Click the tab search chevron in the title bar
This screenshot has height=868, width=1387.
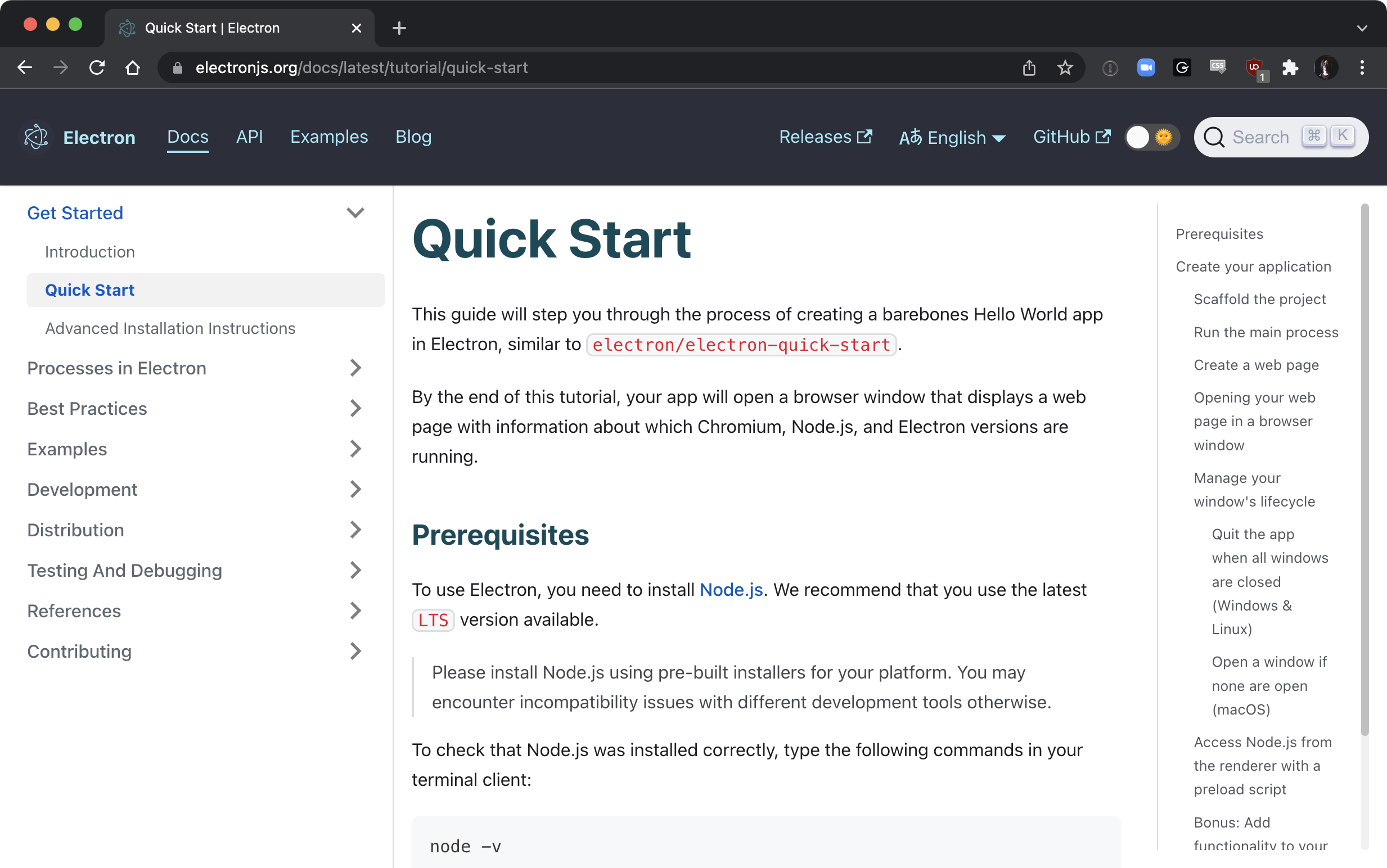tap(1362, 28)
